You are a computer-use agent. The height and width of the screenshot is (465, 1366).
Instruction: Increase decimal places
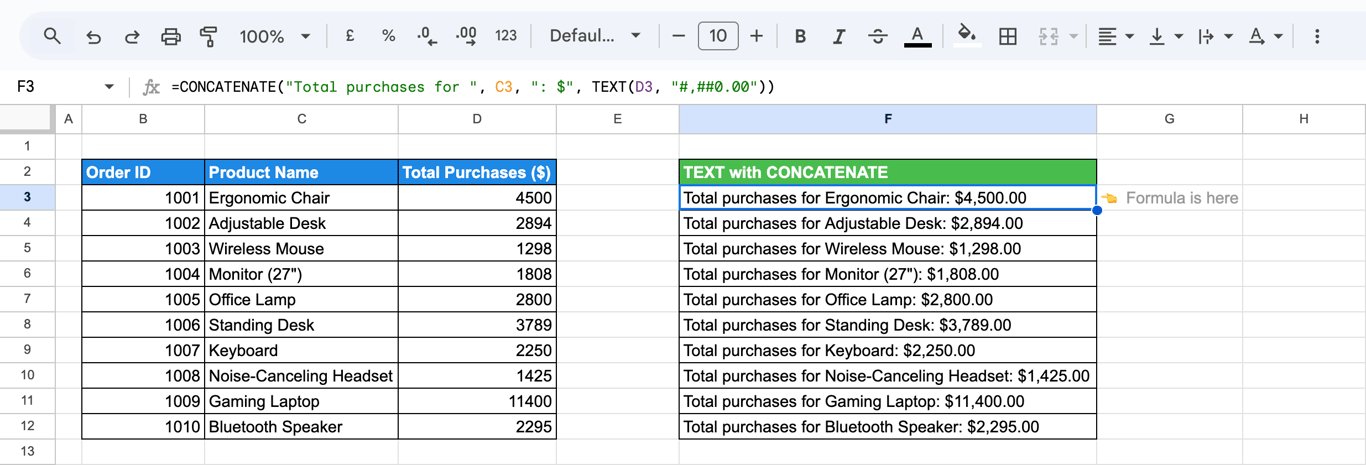tap(466, 36)
